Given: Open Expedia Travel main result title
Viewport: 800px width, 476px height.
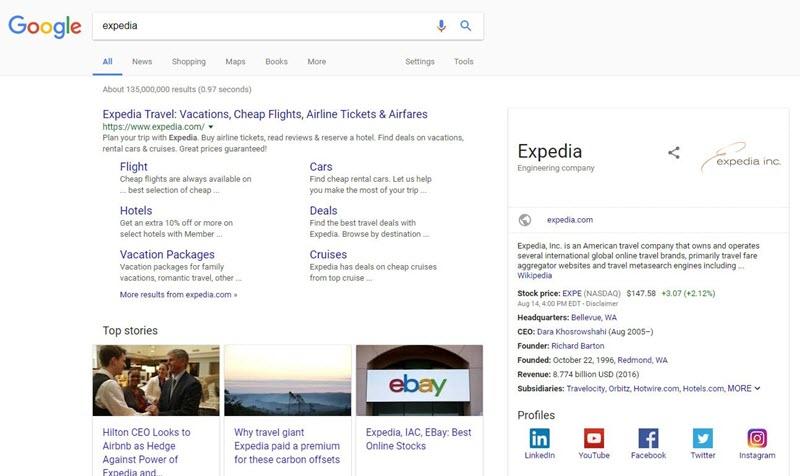Looking at the screenshot, I should 265,114.
